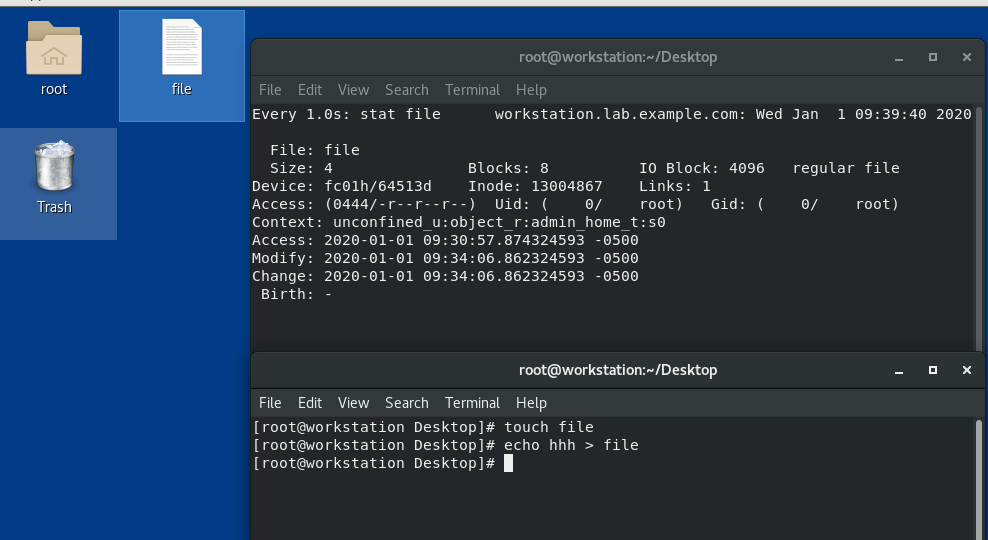Click the lower terminal vertical scrollbar

pos(979,479)
